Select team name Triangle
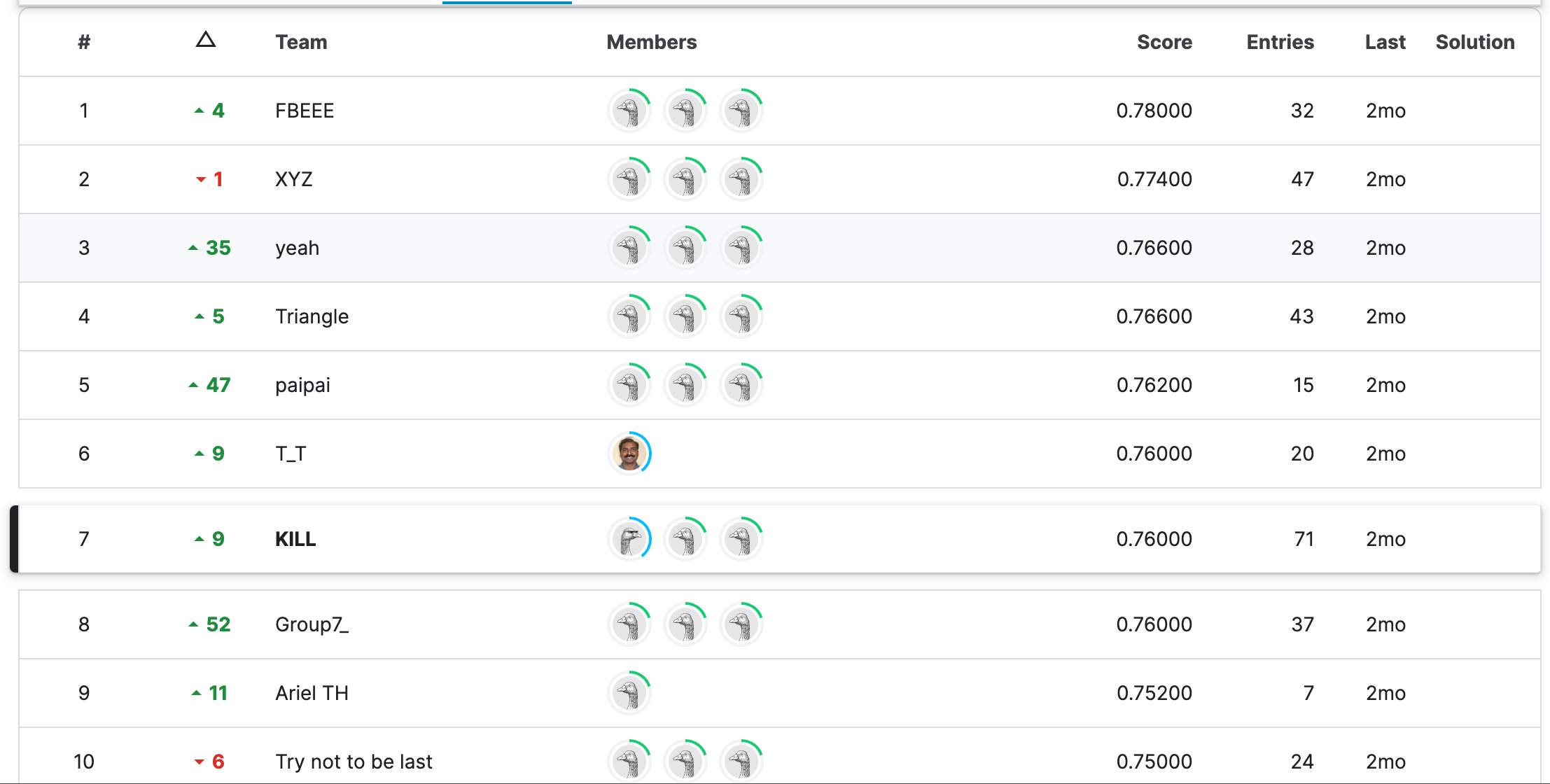 (312, 316)
